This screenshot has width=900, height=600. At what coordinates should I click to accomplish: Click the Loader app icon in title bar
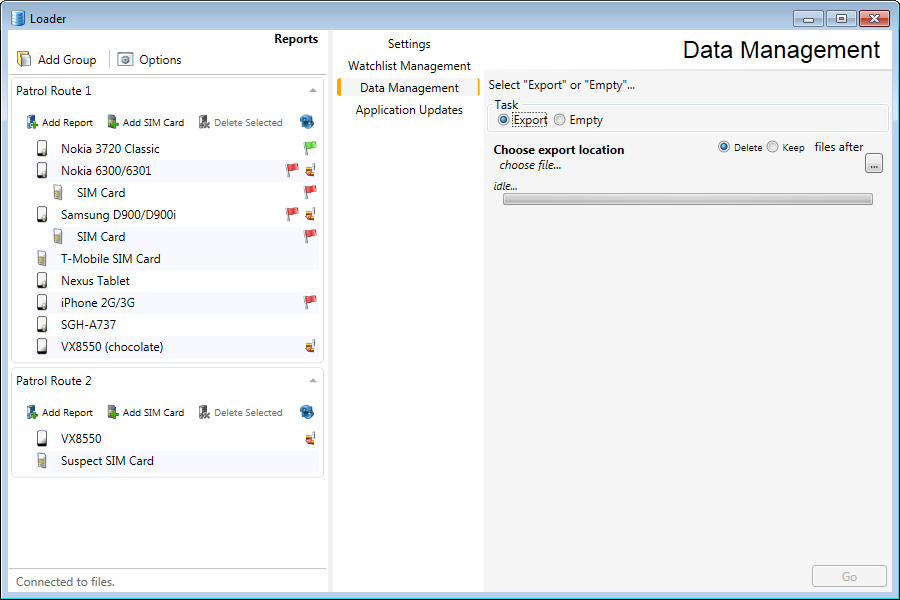pos(18,18)
